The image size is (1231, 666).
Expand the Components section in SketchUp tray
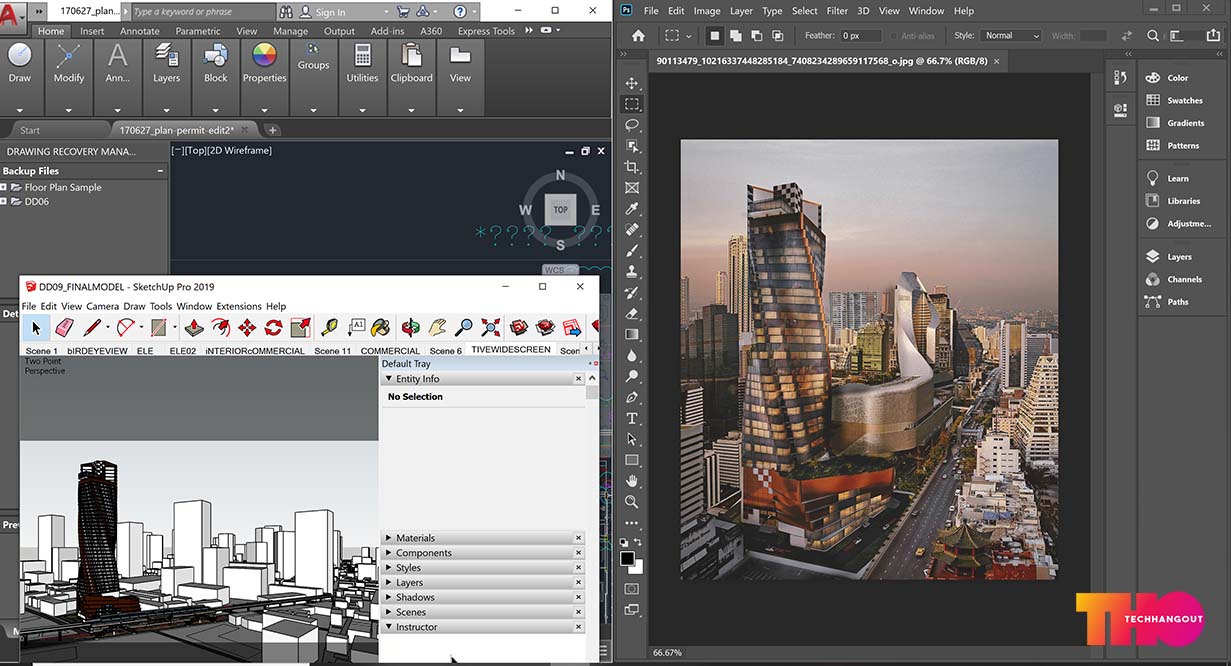click(x=389, y=553)
